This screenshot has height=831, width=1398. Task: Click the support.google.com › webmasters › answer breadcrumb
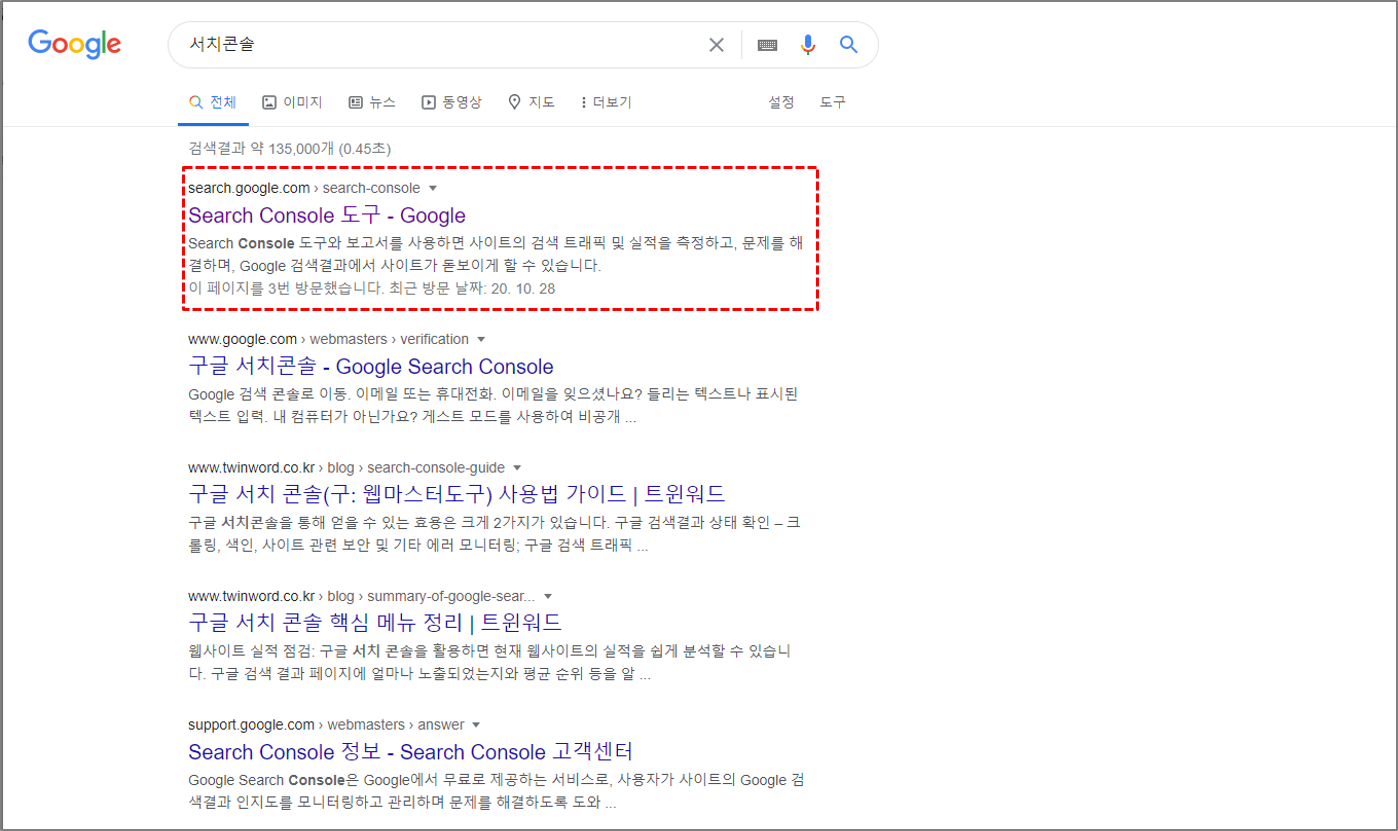point(326,724)
